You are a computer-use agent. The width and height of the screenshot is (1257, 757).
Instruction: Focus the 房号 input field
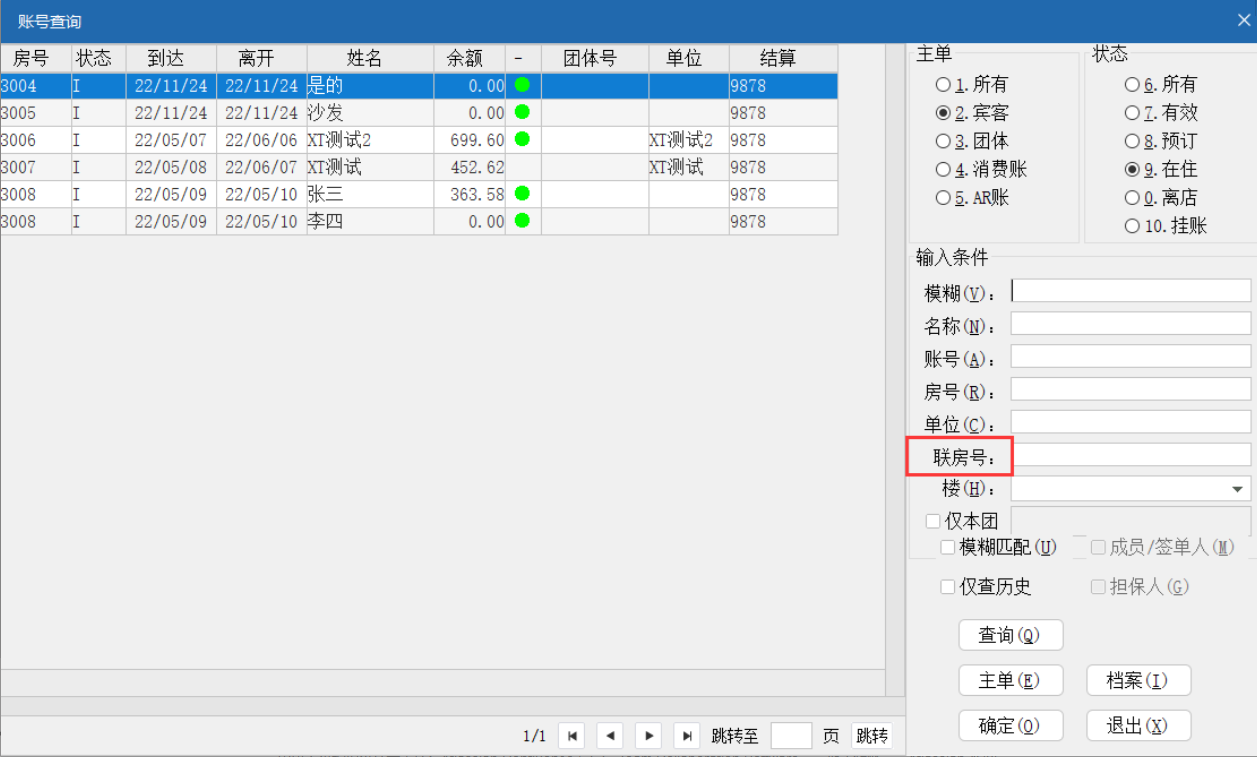(x=1130, y=390)
